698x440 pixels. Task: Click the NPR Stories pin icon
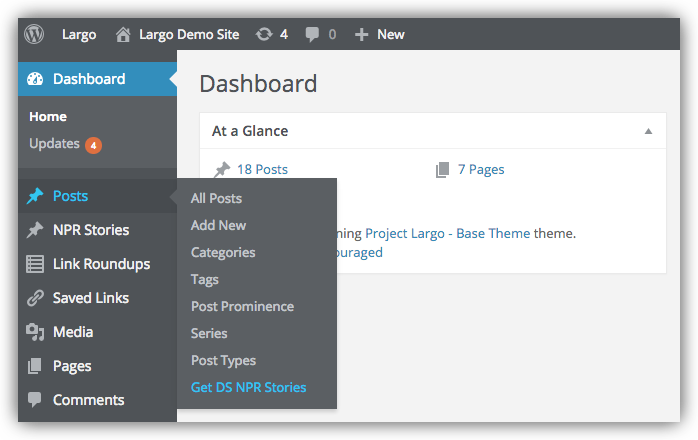(x=35, y=230)
